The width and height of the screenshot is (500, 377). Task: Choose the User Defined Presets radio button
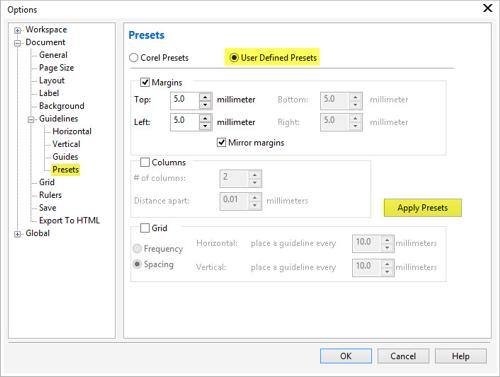(x=234, y=58)
